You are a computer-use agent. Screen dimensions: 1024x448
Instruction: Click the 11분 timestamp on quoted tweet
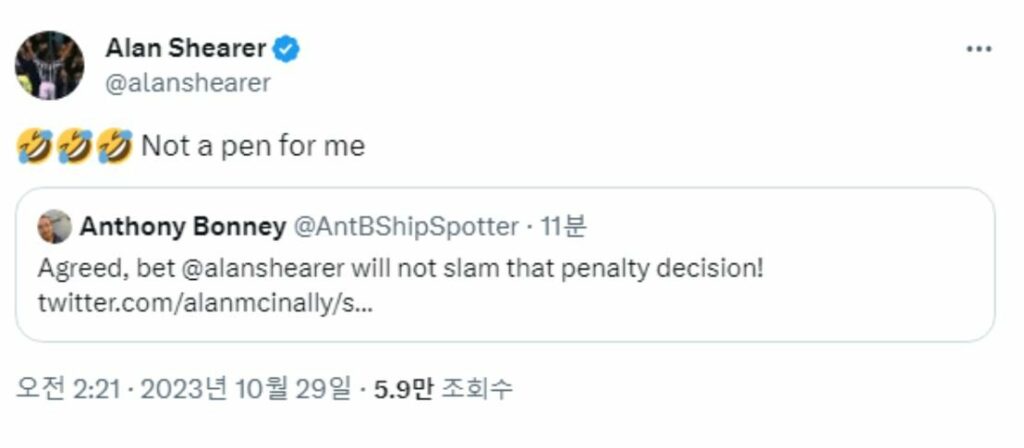tap(562, 227)
